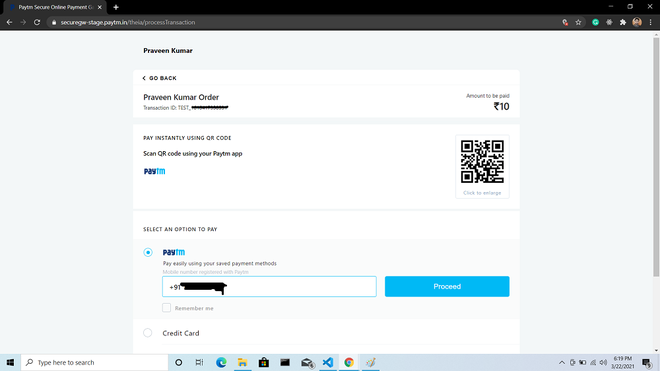Screen dimensions: 660x371
Task: Launch Microsoft Edge from the taskbar
Action: (221, 362)
